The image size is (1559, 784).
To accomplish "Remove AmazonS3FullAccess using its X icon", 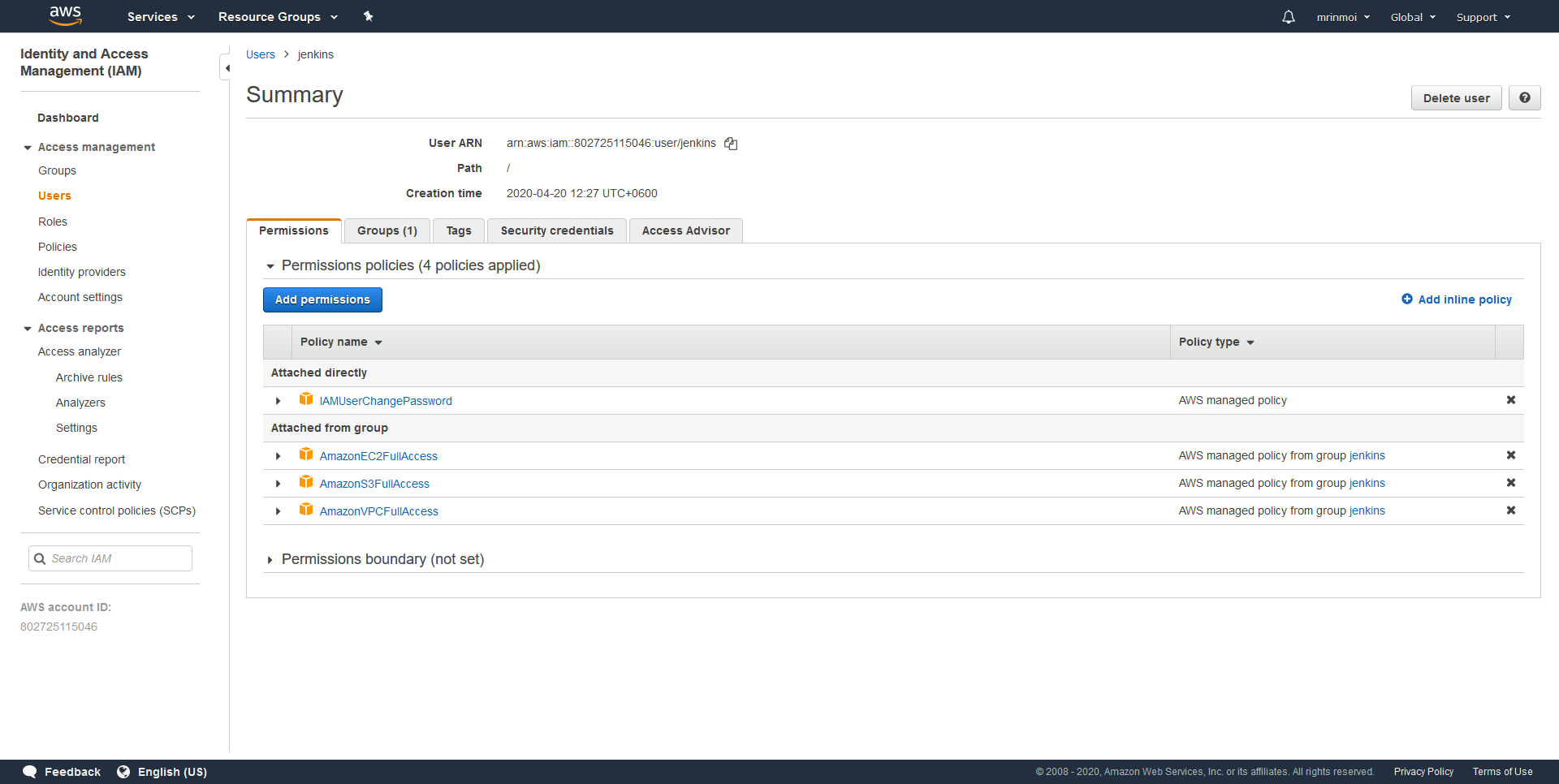I will [1510, 483].
